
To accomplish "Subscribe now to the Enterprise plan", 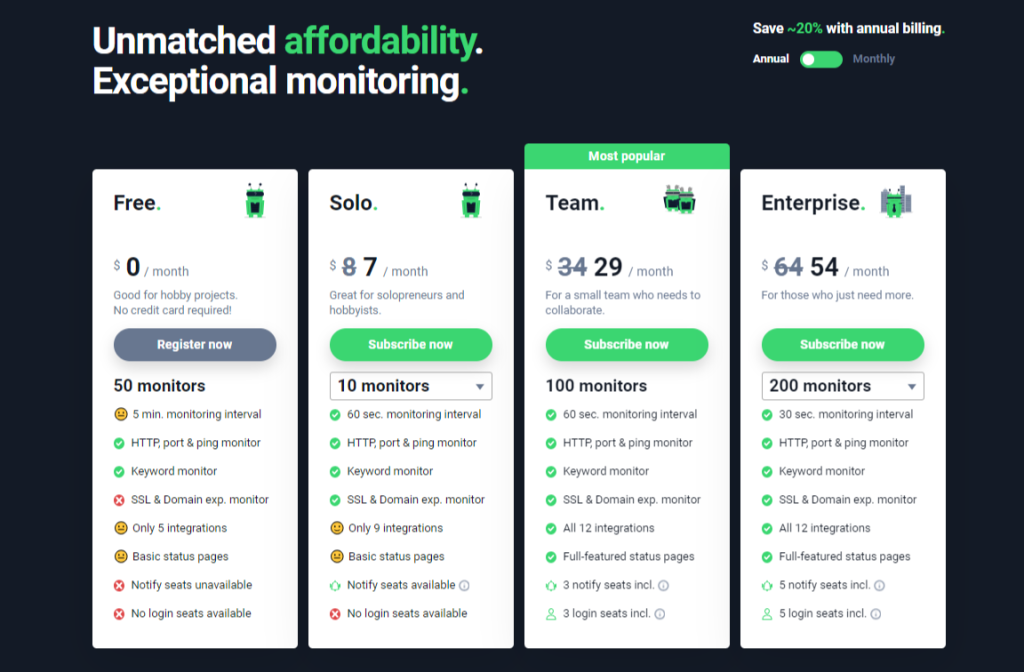I will [842, 344].
